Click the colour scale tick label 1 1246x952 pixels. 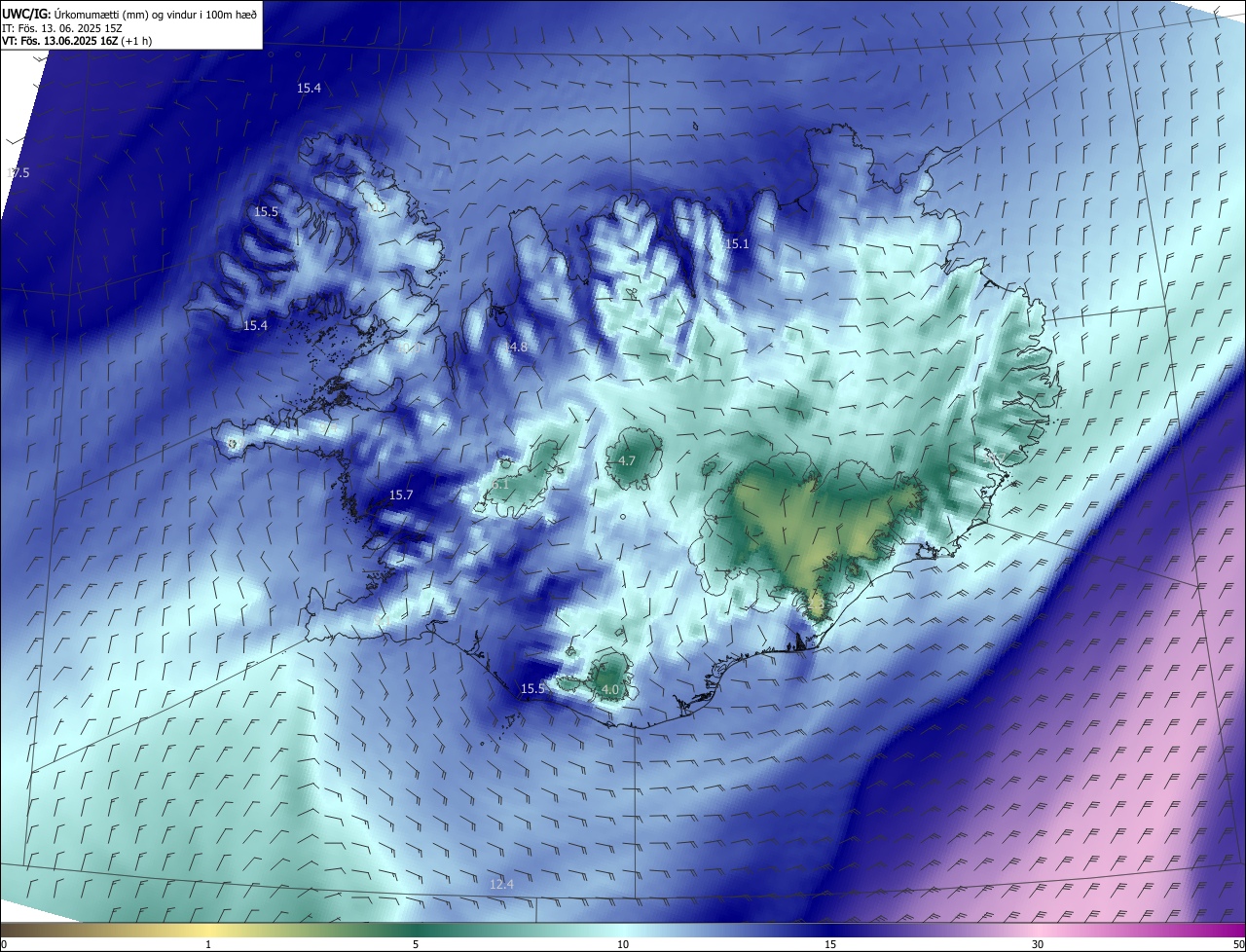[x=208, y=944]
